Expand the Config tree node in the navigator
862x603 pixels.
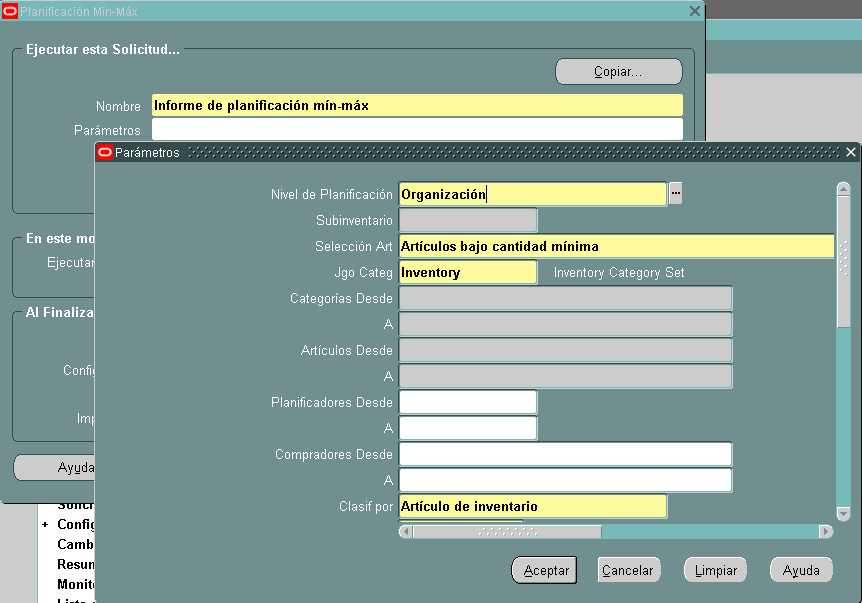(45, 524)
